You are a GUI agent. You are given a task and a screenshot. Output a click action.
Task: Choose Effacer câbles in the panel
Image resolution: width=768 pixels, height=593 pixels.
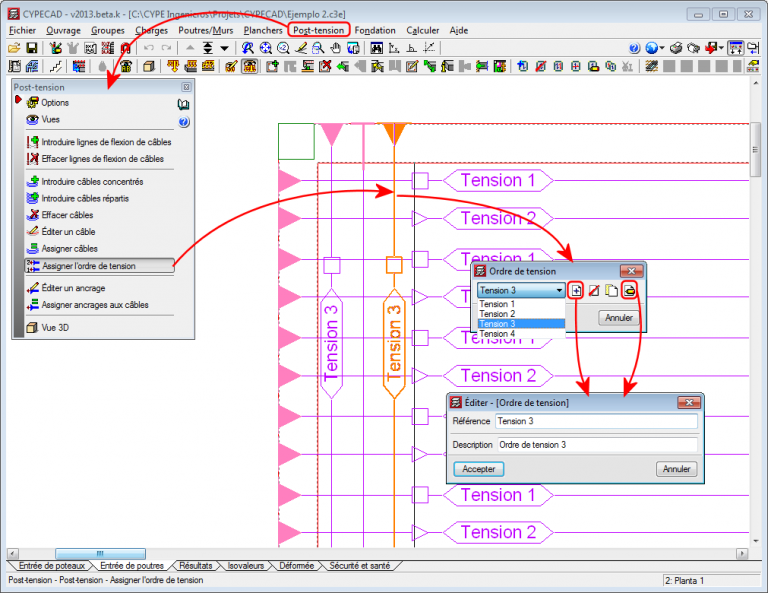pos(60,215)
